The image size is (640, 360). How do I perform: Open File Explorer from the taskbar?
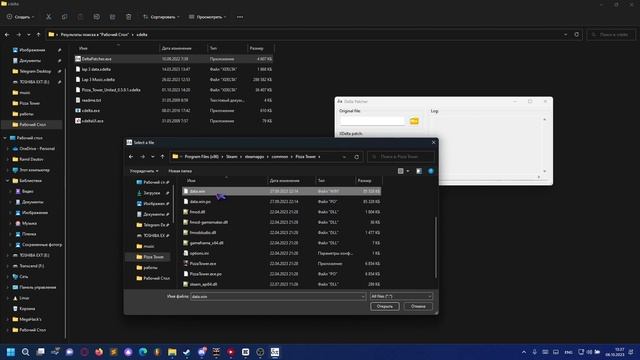(x=172, y=352)
